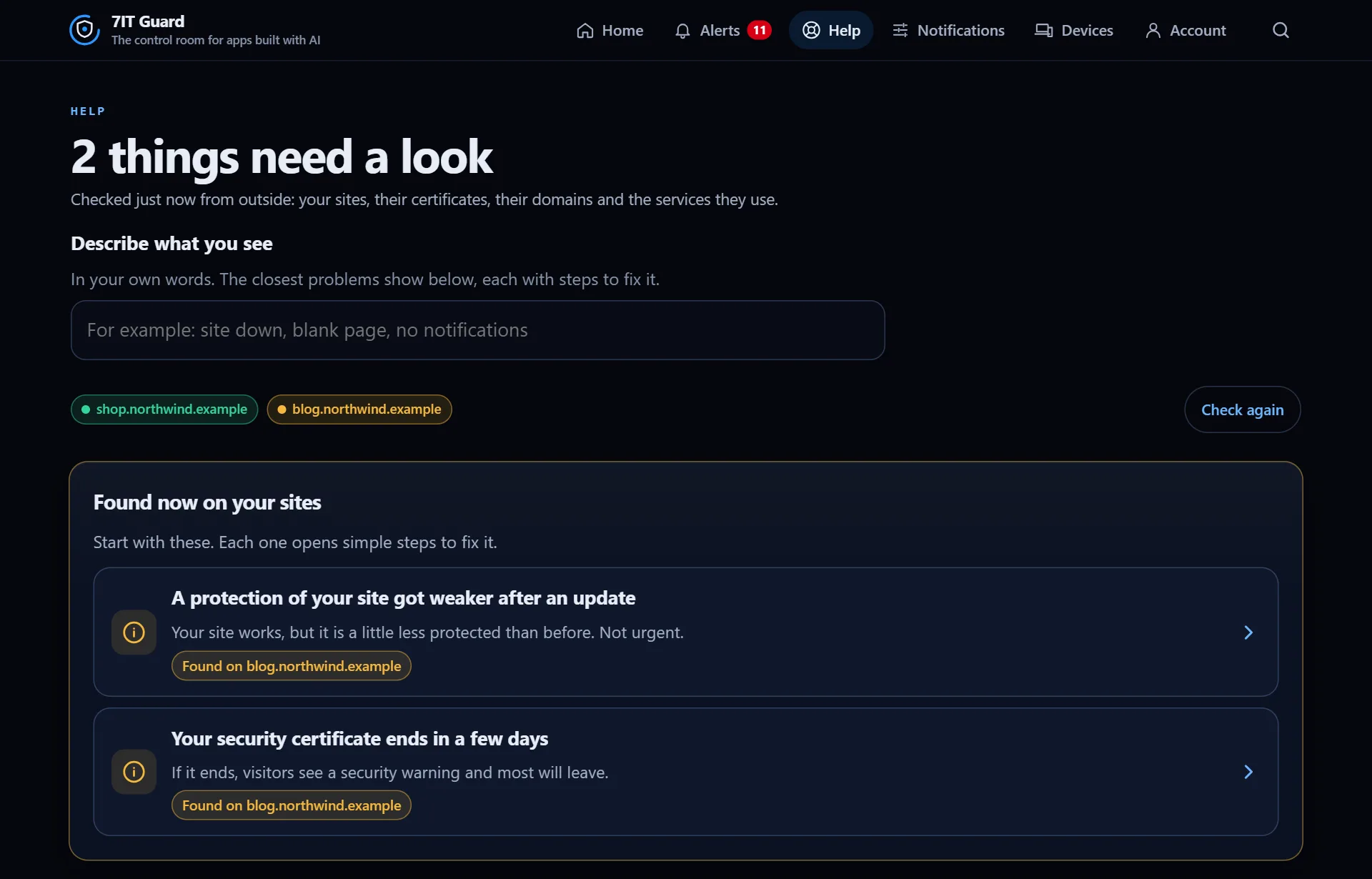
Task: Expand chevron on protection got weaker card
Action: pos(1248,632)
